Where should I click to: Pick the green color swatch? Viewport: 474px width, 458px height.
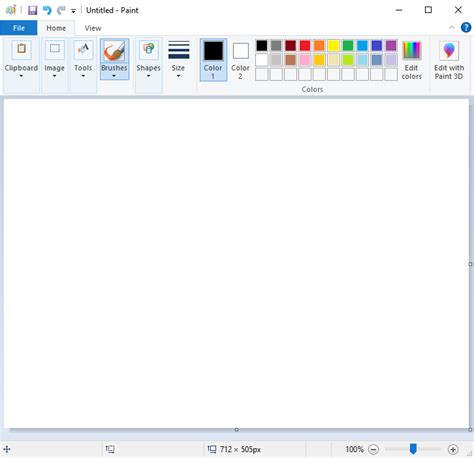pos(348,45)
